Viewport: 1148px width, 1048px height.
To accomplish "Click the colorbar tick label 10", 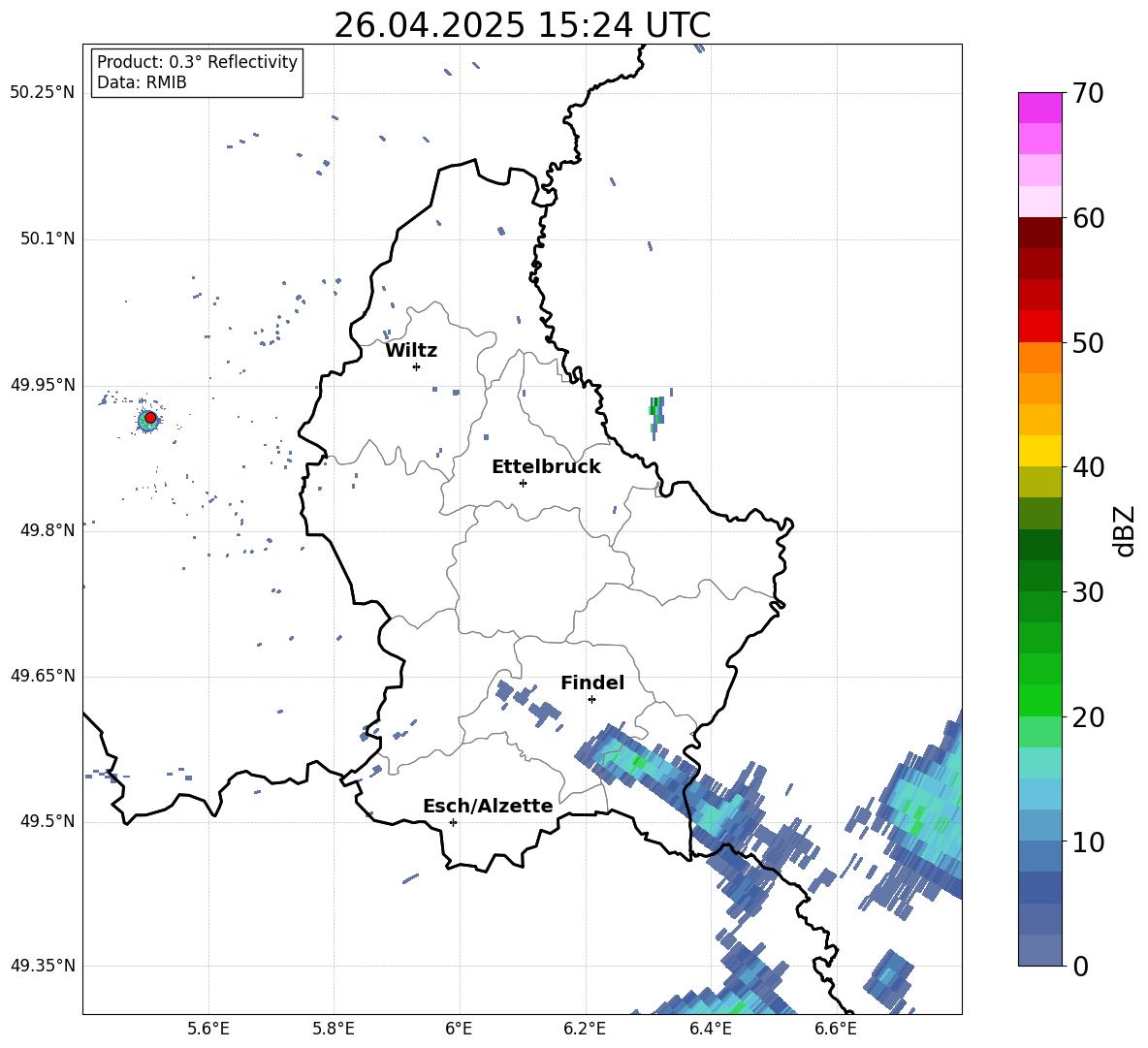I will coord(1088,842).
